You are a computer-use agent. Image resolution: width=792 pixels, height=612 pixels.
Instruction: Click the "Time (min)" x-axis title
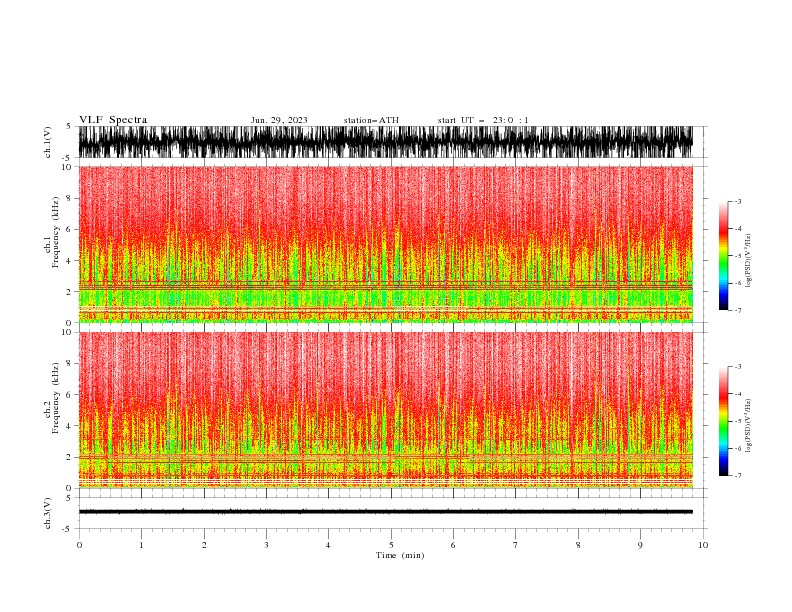pos(400,555)
